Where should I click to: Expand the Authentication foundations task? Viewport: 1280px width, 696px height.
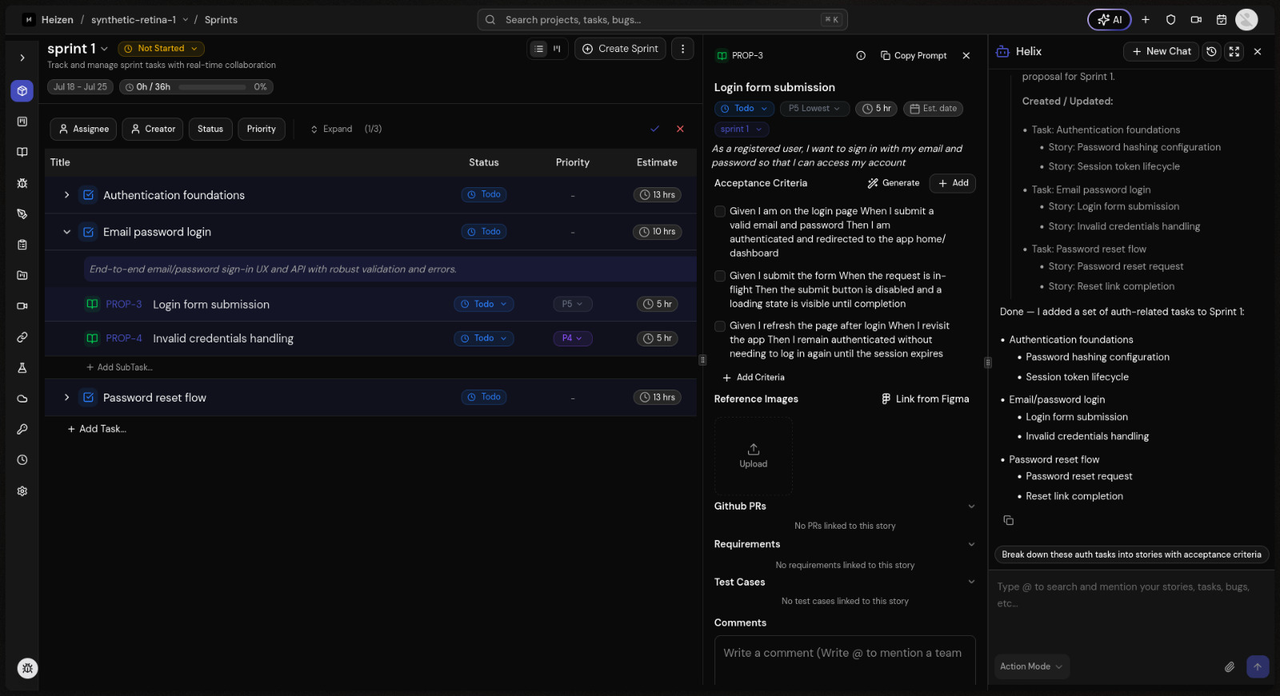67,195
